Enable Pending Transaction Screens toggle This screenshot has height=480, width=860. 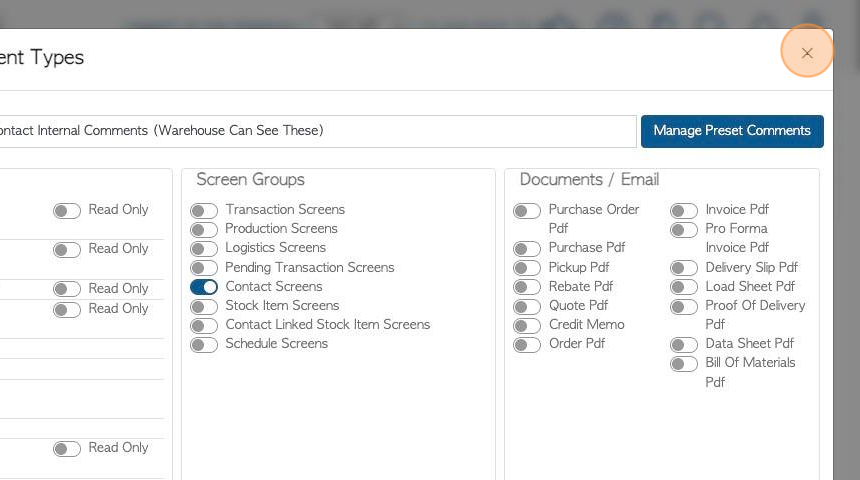[x=204, y=268]
